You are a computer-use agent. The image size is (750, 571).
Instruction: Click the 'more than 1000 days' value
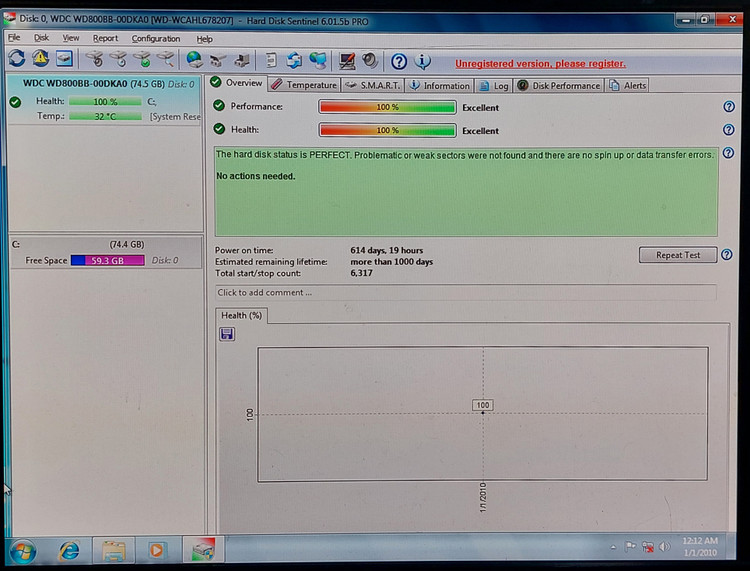pos(391,262)
